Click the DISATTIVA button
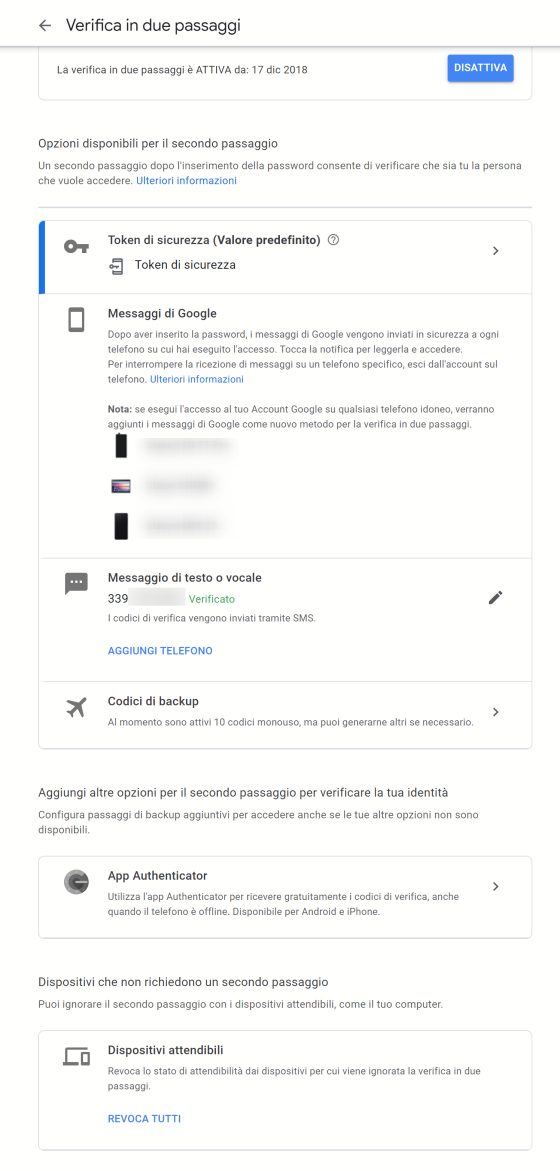Image resolution: width=560 pixels, height=1171 pixels. 480,68
